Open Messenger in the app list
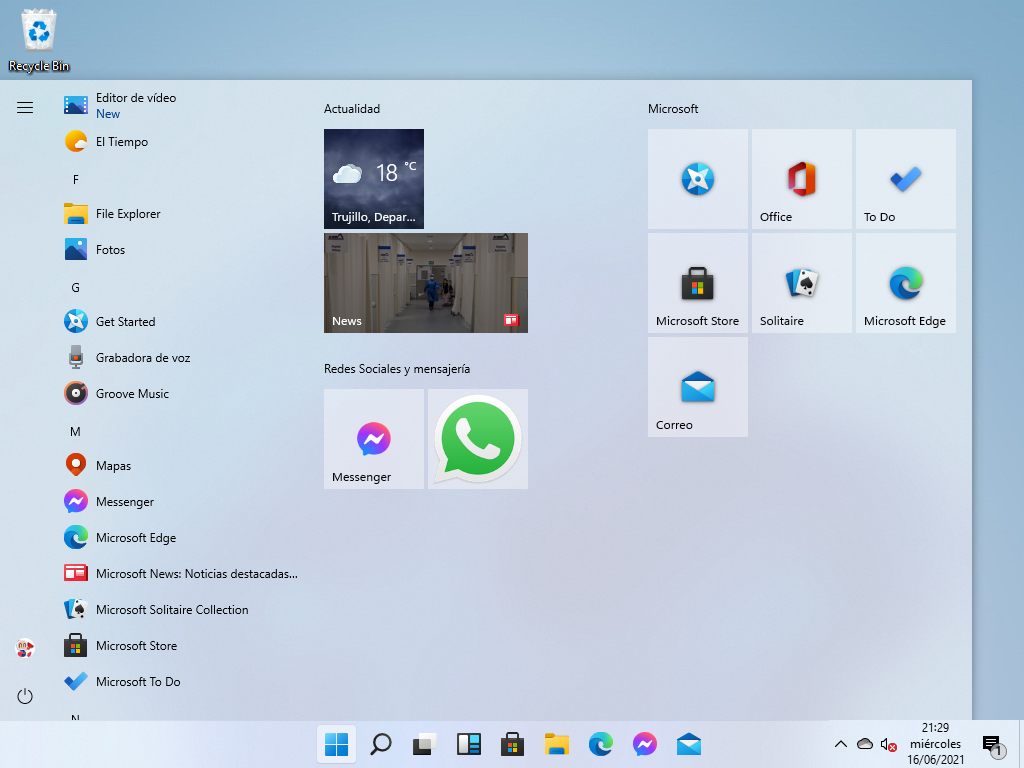 tap(181, 502)
